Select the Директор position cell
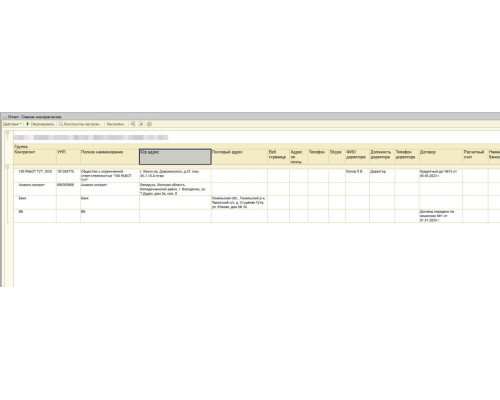This screenshot has height=400, width=500. click(x=382, y=175)
